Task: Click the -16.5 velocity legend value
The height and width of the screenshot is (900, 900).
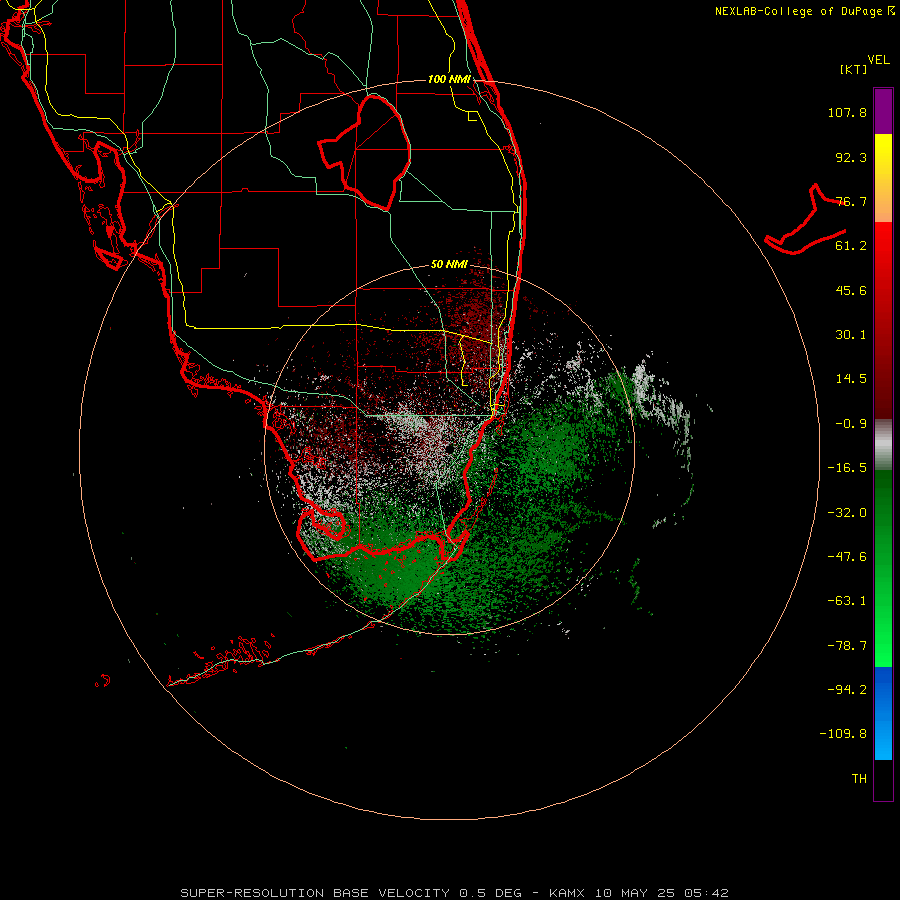Action: click(847, 468)
